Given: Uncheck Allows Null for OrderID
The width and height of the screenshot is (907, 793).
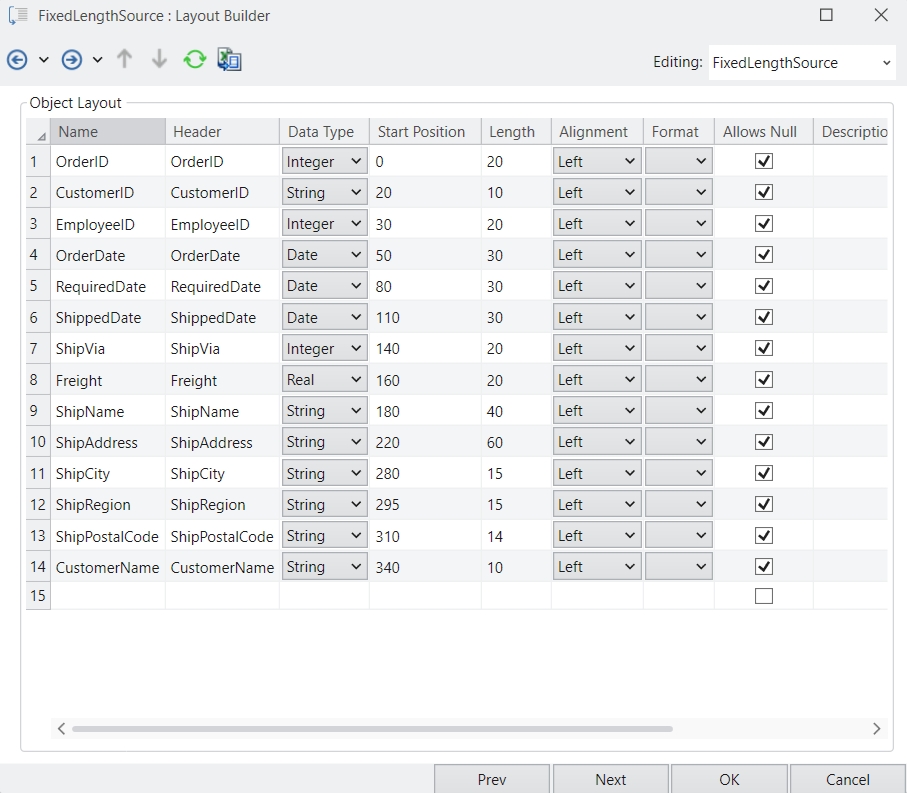Looking at the screenshot, I should 764,161.
